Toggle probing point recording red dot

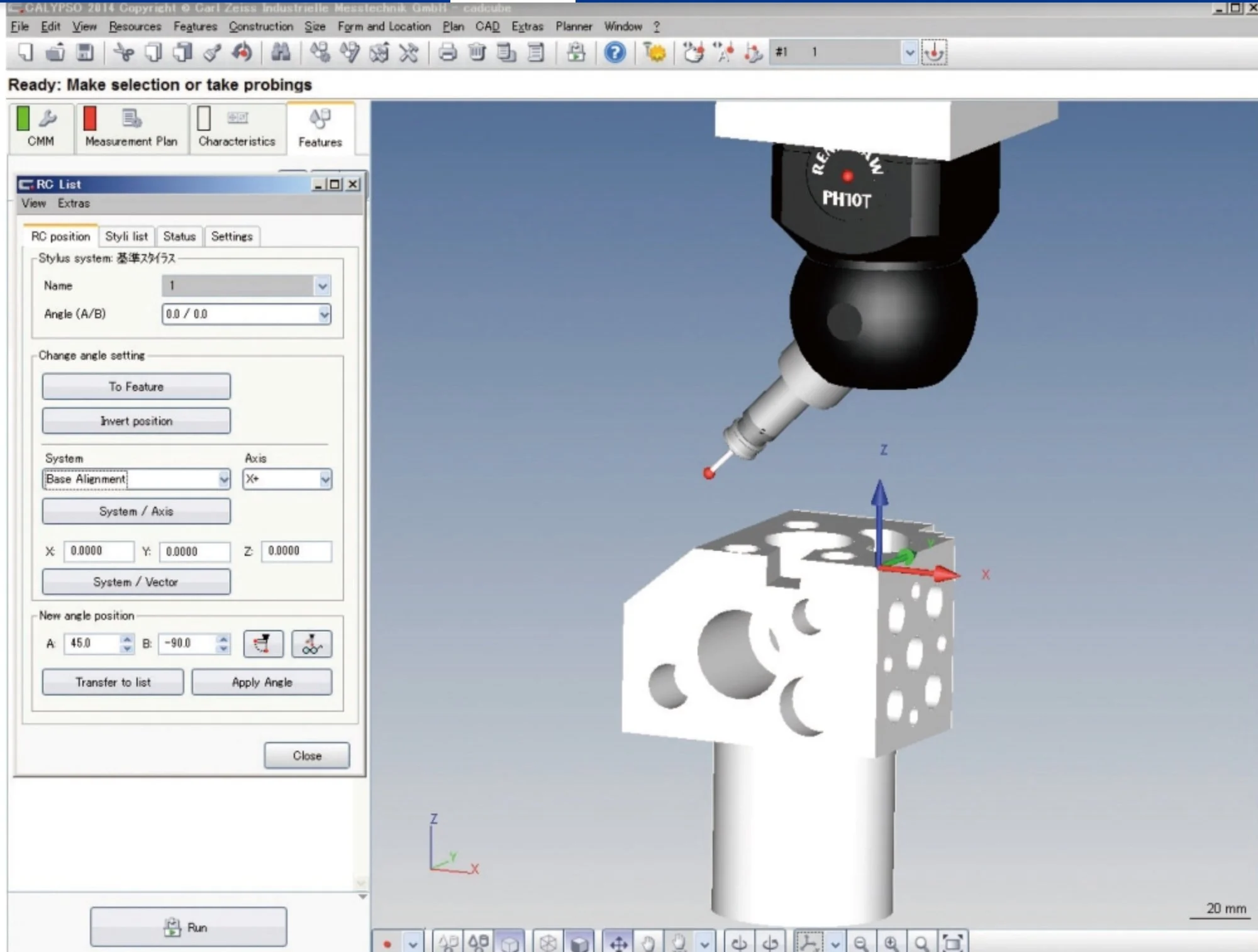(387, 943)
